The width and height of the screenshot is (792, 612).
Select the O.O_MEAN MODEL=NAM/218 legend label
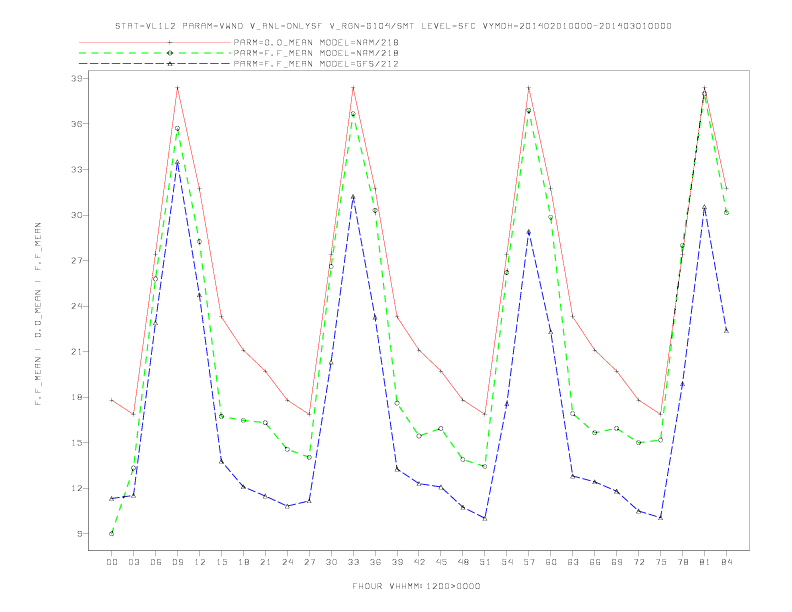(316, 42)
